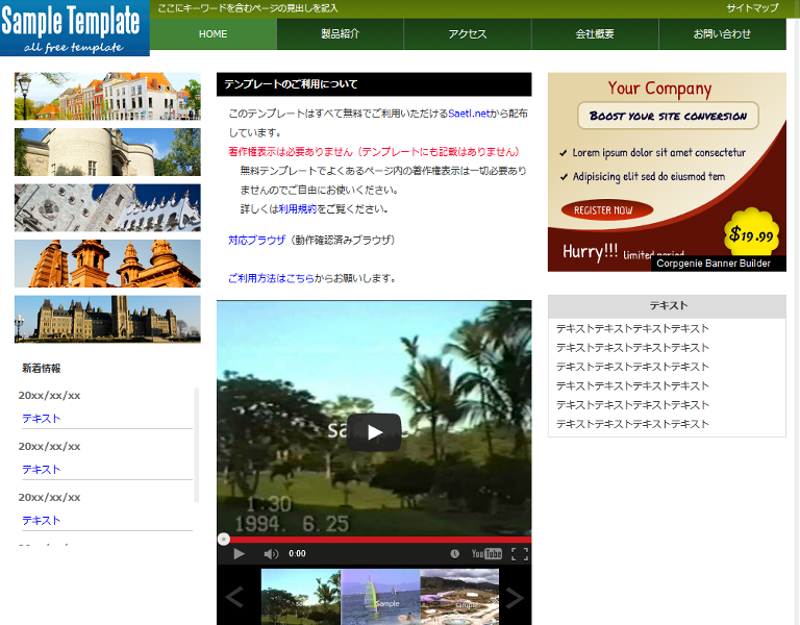
Task: Go to the 製品紹介 menu item
Action: coord(340,34)
